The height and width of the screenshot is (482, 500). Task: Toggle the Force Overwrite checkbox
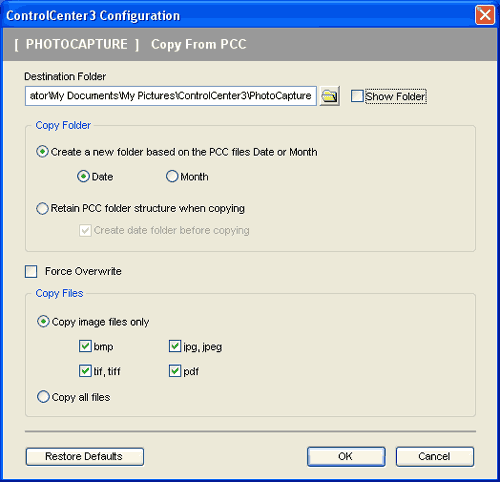coord(31,271)
